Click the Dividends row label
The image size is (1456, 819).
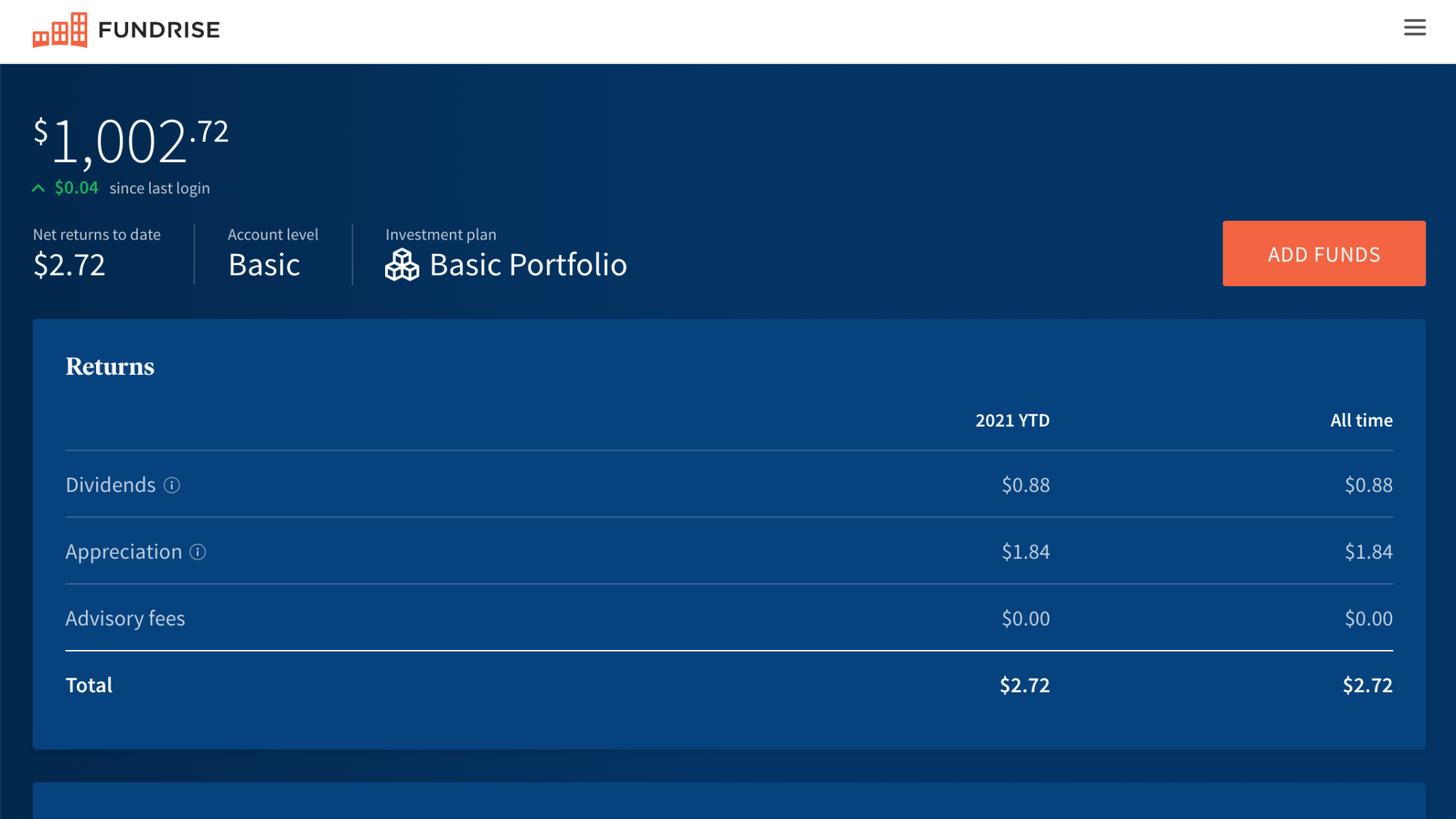pyautogui.click(x=111, y=486)
